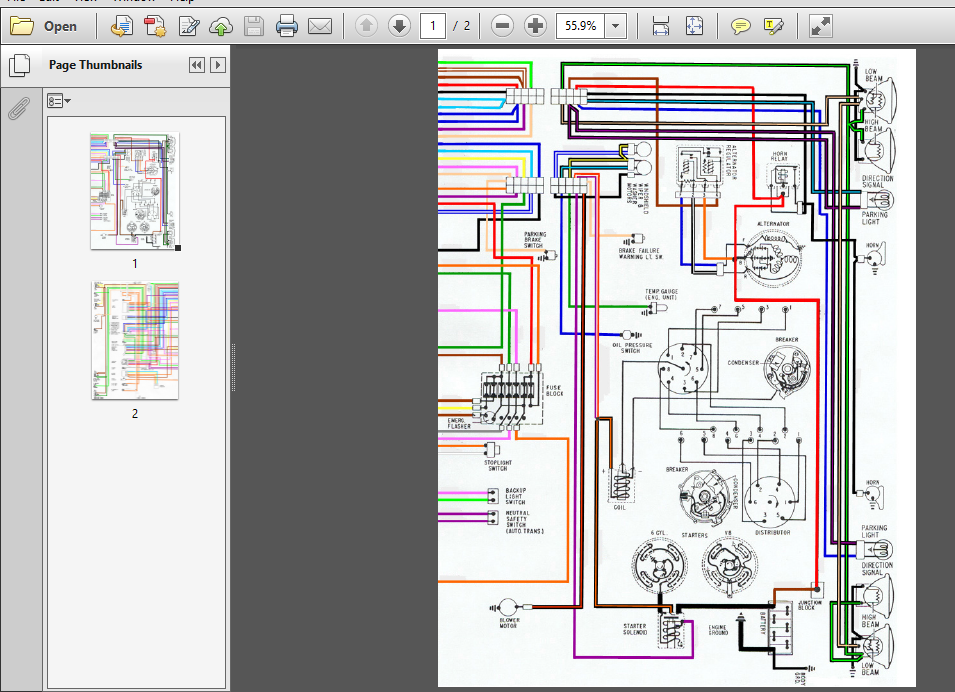Click the sign document pen icon
This screenshot has width=955, height=692.
coord(189,26)
